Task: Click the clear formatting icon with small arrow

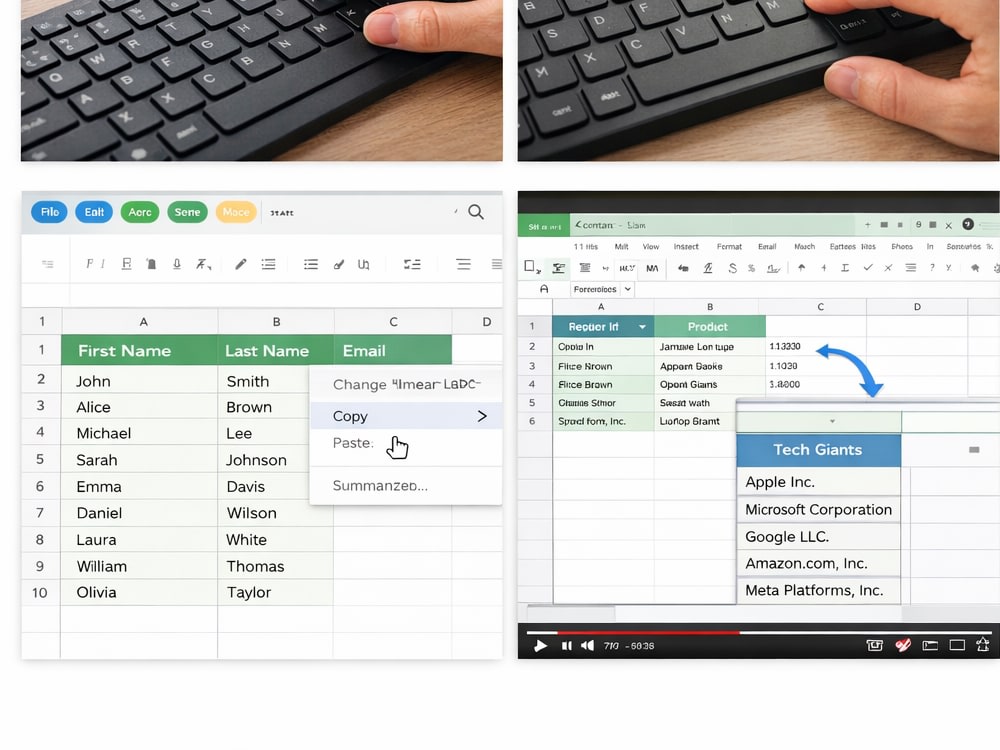Action: coord(203,264)
